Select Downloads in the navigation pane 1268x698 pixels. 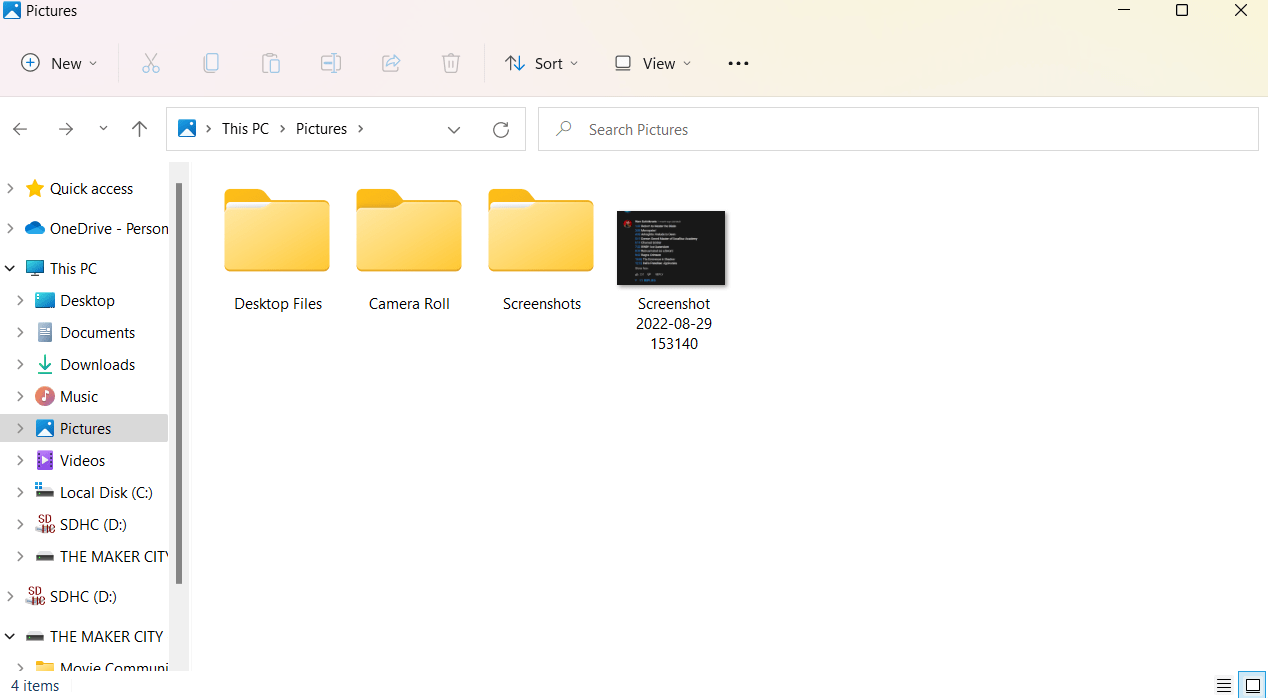(x=97, y=364)
